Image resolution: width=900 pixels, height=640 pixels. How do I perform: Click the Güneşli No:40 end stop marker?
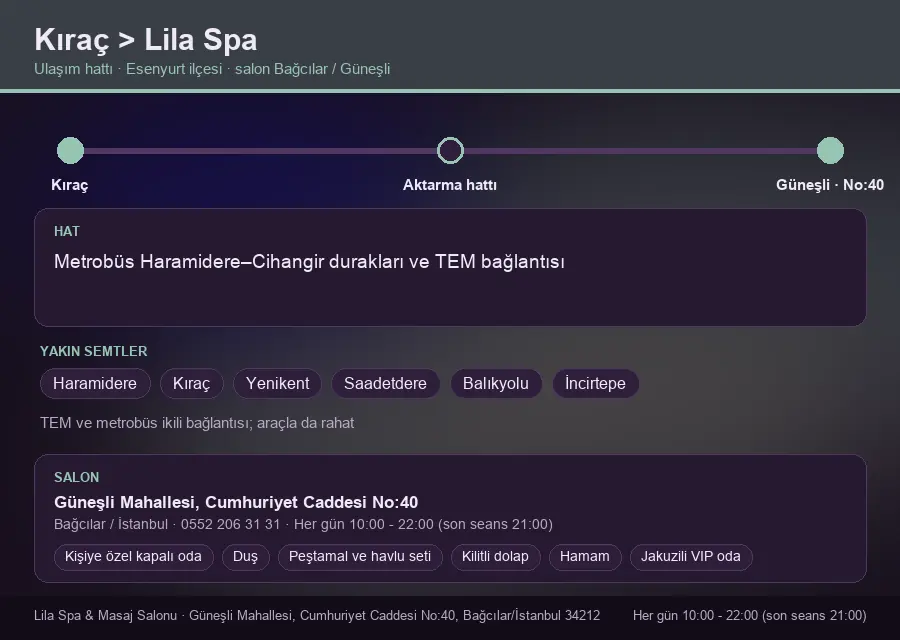point(830,150)
